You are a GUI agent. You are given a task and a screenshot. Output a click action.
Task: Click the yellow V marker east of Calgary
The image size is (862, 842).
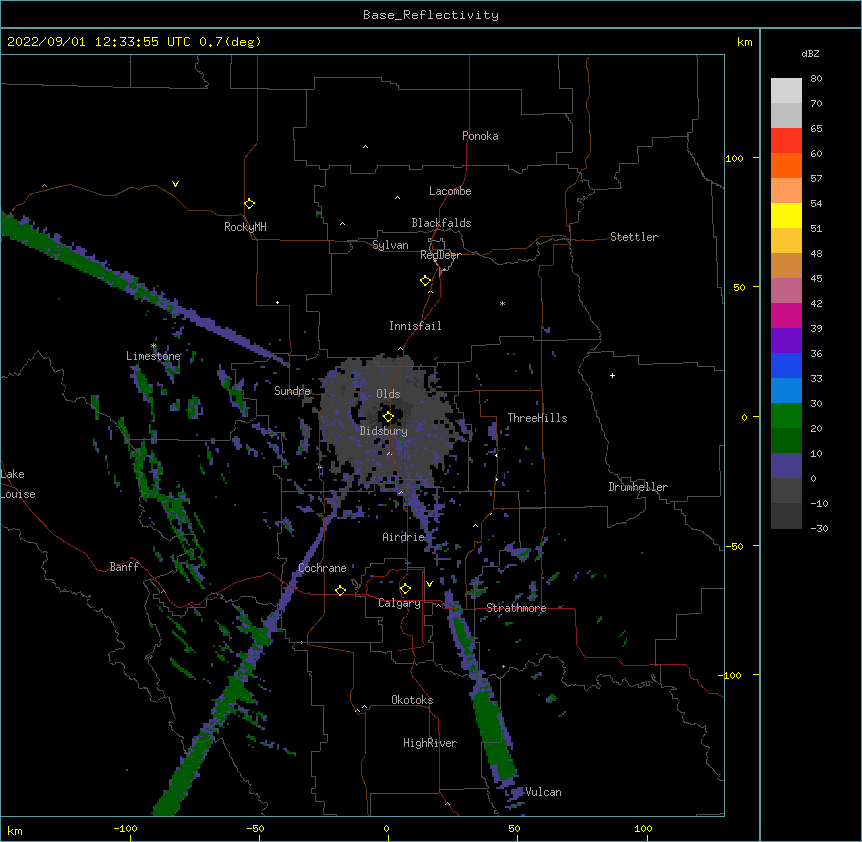429,584
